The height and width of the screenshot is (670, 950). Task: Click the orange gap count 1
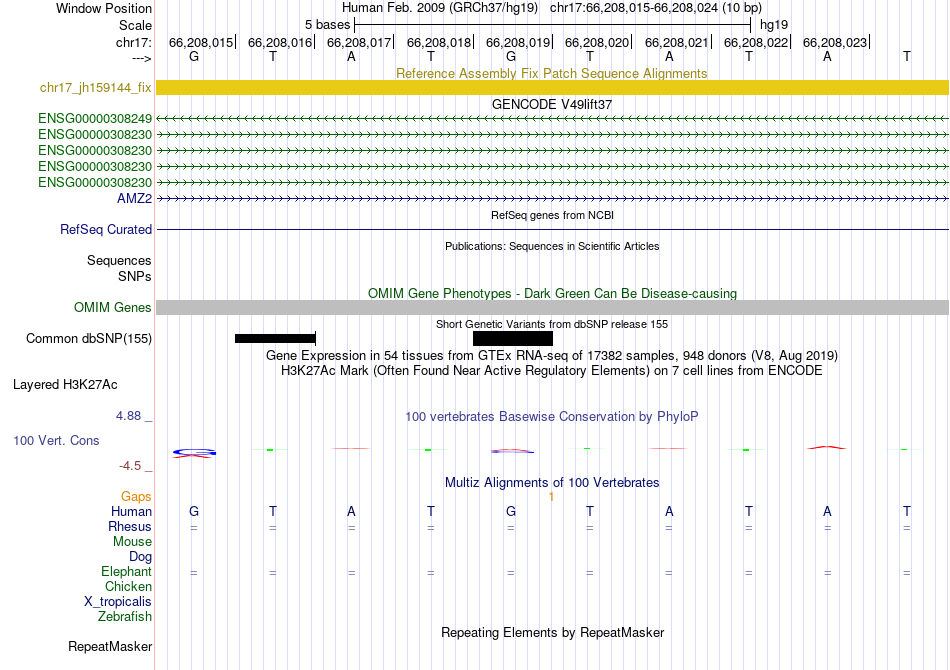point(551,497)
